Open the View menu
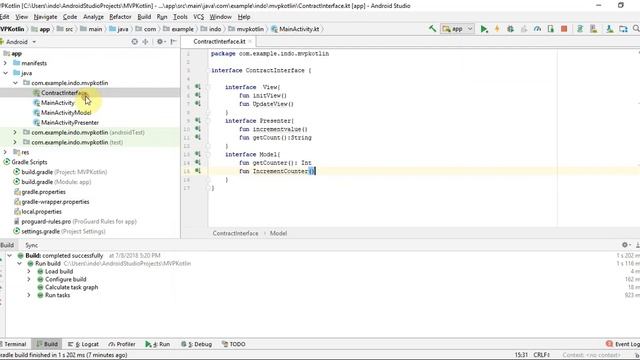This screenshot has height=360, width=640. pos(21,17)
